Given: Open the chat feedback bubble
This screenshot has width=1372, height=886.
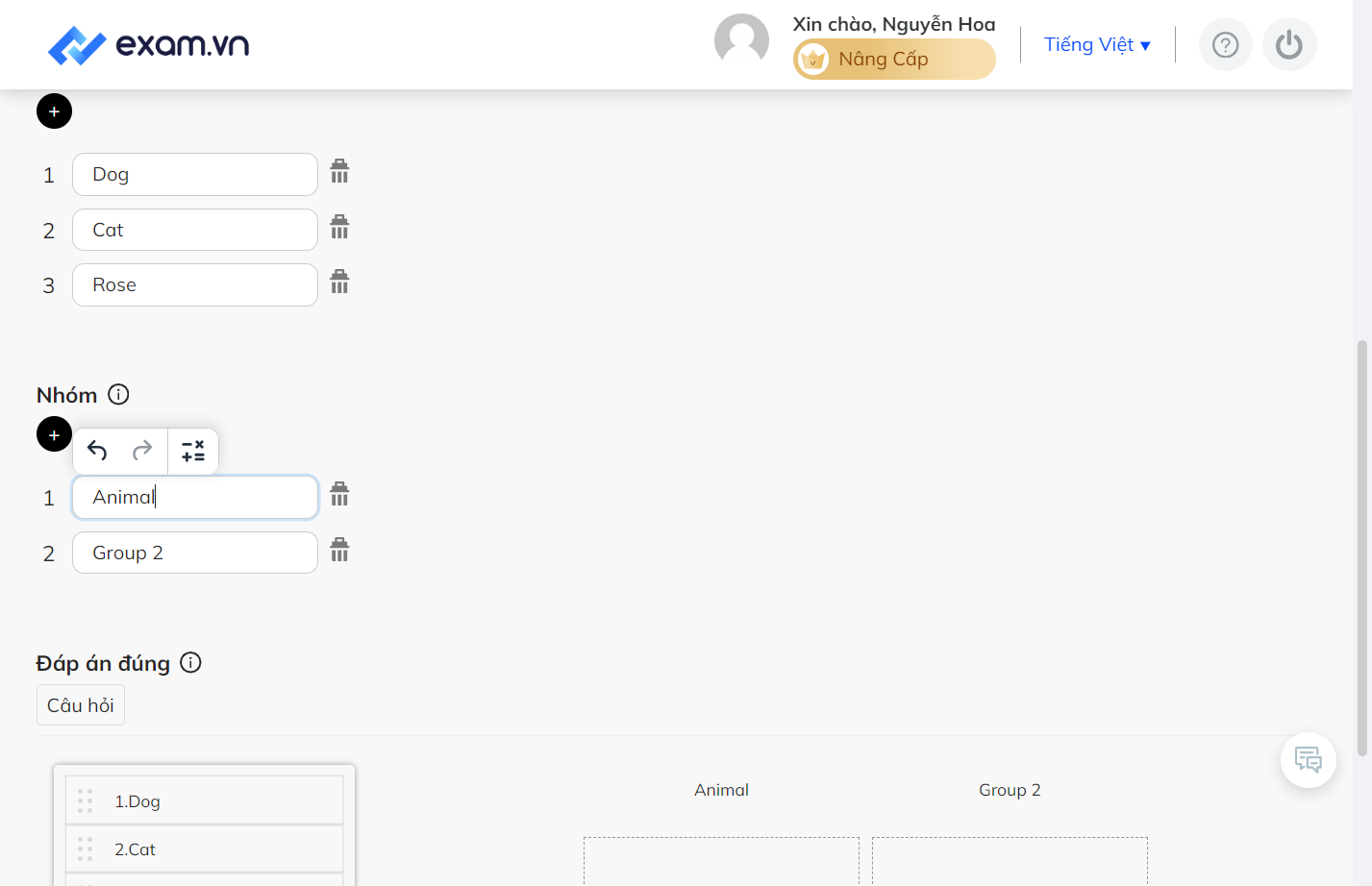Looking at the screenshot, I should 1309,760.
